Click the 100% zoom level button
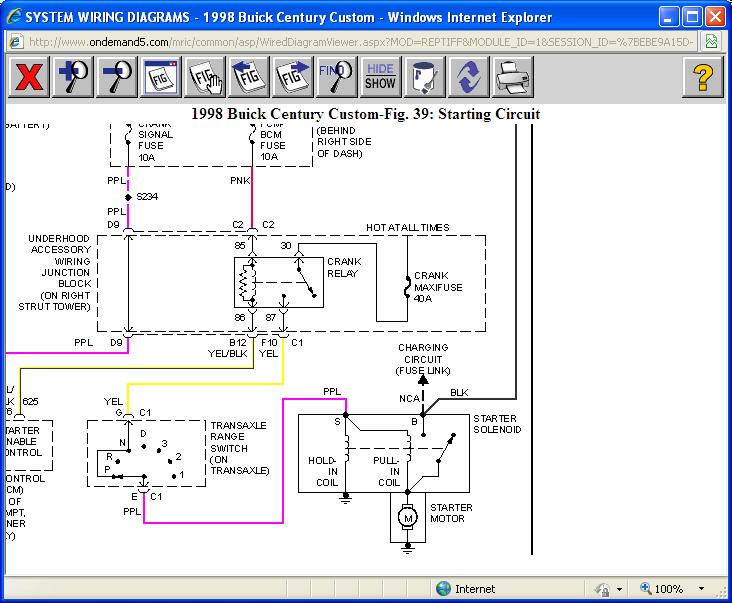Screen dimensions: 732x603 tap(670, 589)
